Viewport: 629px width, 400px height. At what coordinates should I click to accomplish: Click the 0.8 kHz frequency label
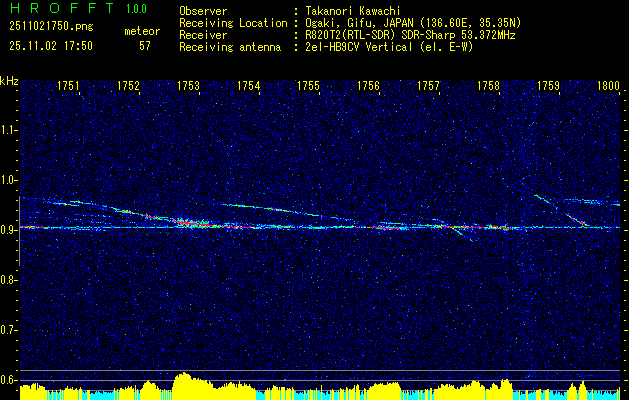[9, 280]
